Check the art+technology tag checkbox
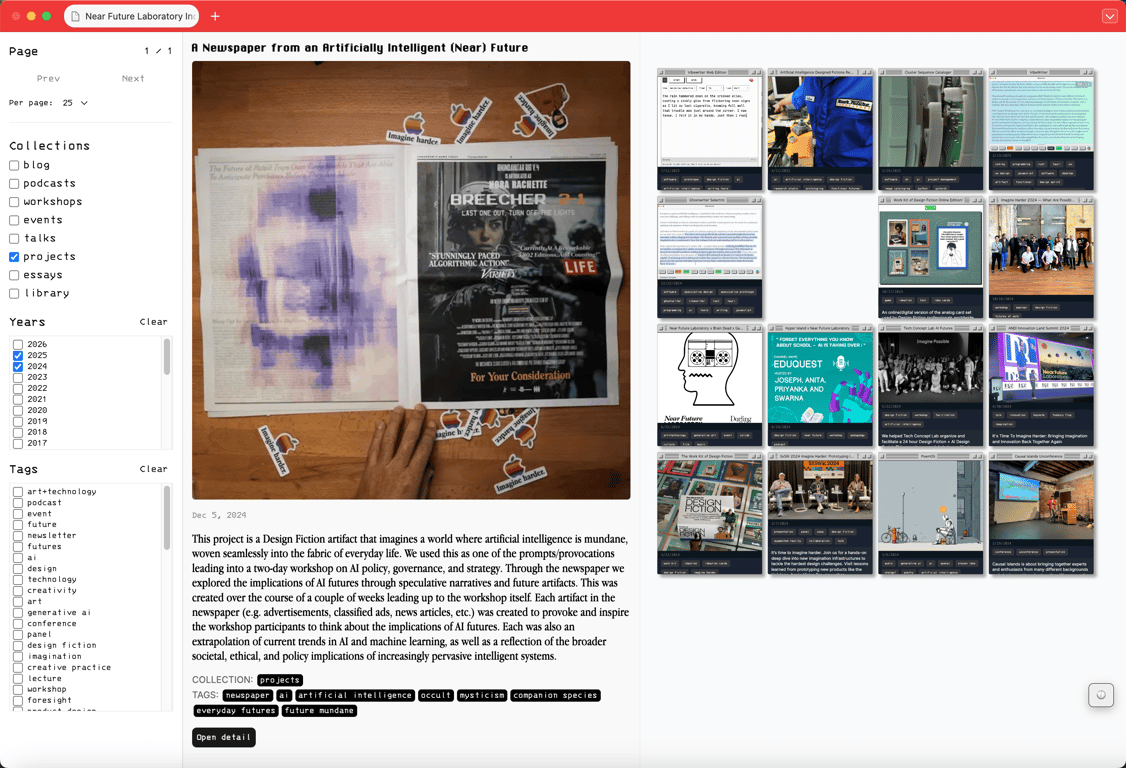This screenshot has height=768, width=1126. [18, 492]
